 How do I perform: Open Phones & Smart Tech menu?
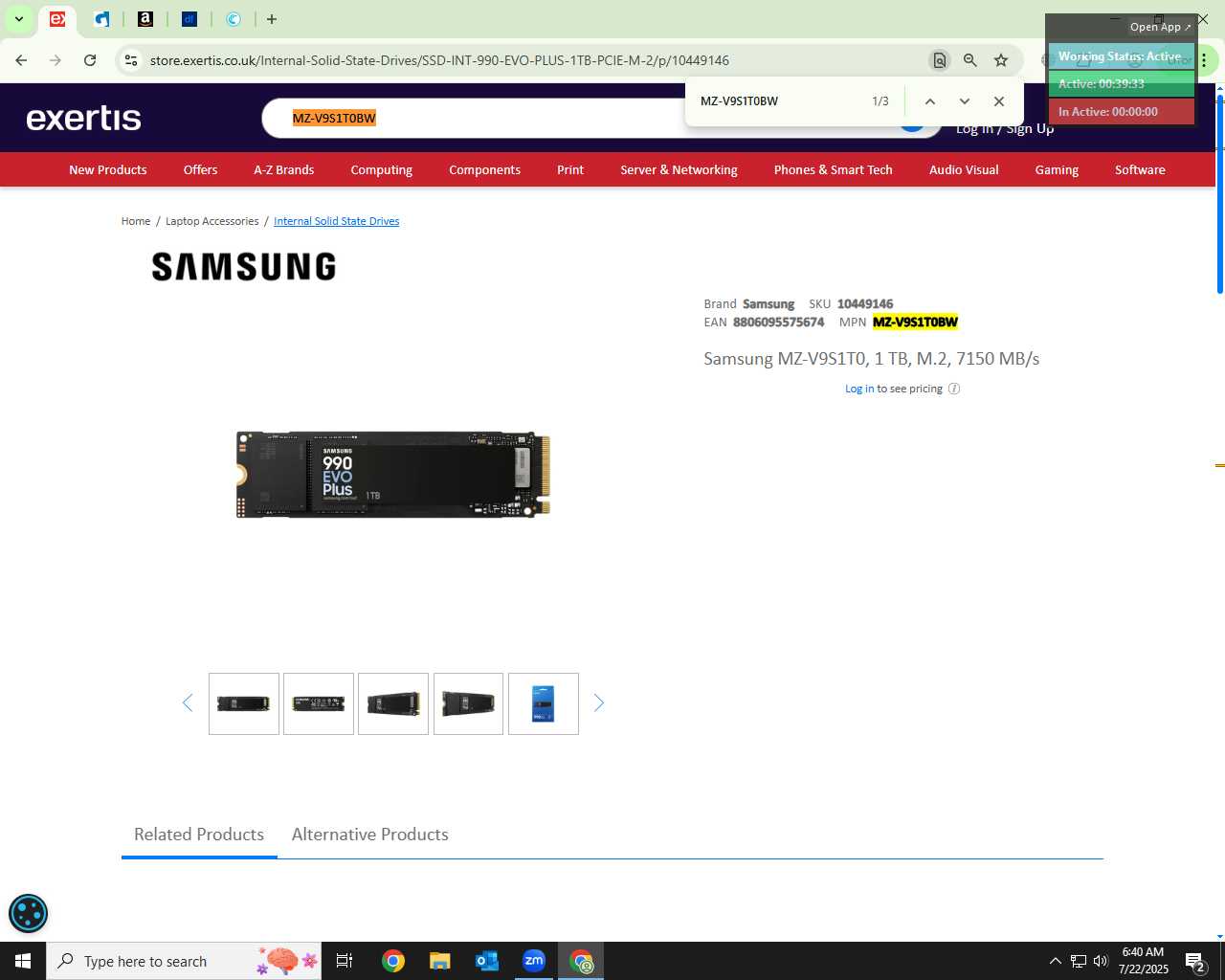[x=833, y=169]
